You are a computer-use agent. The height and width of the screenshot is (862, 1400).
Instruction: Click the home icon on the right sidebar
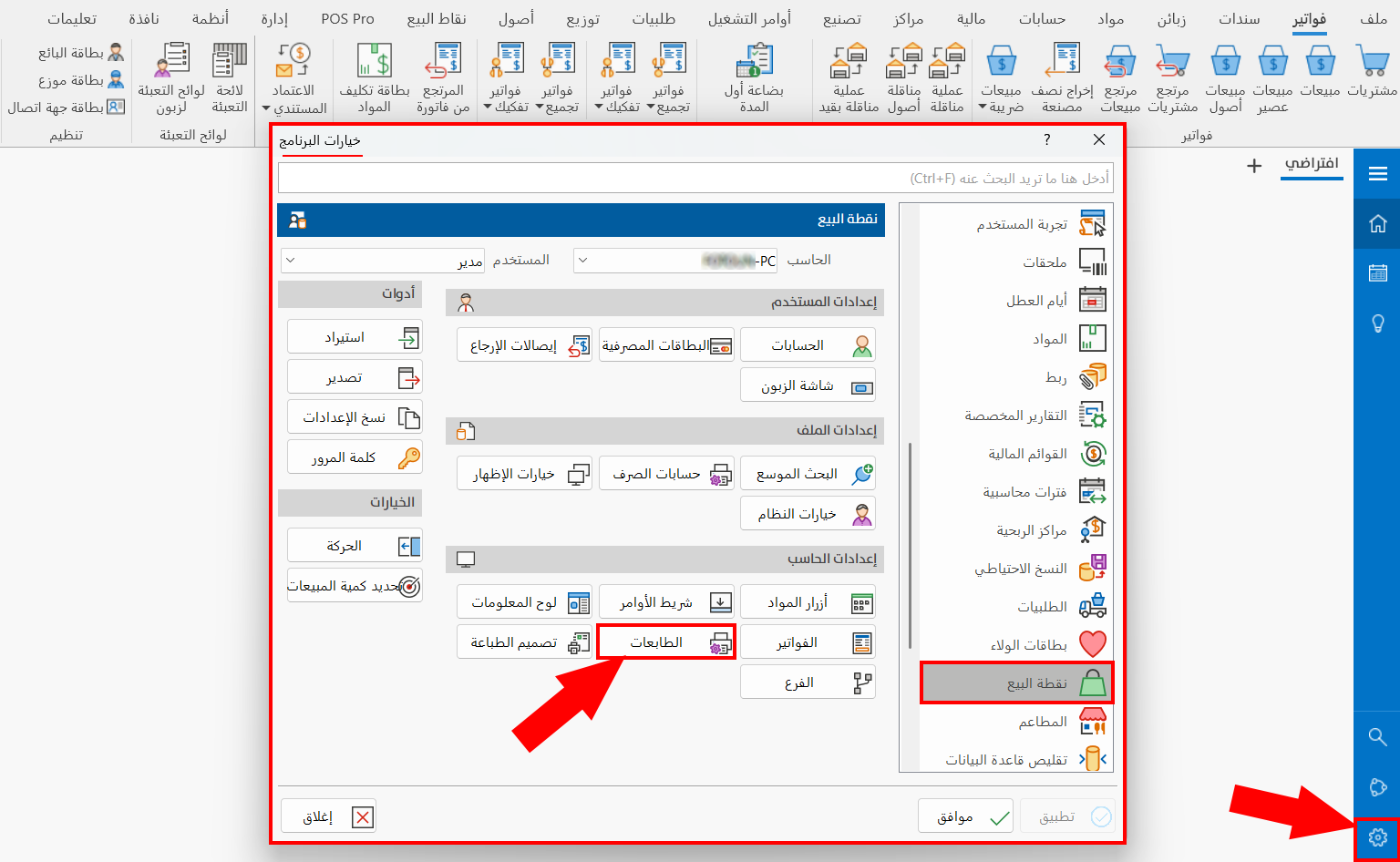[1376, 223]
